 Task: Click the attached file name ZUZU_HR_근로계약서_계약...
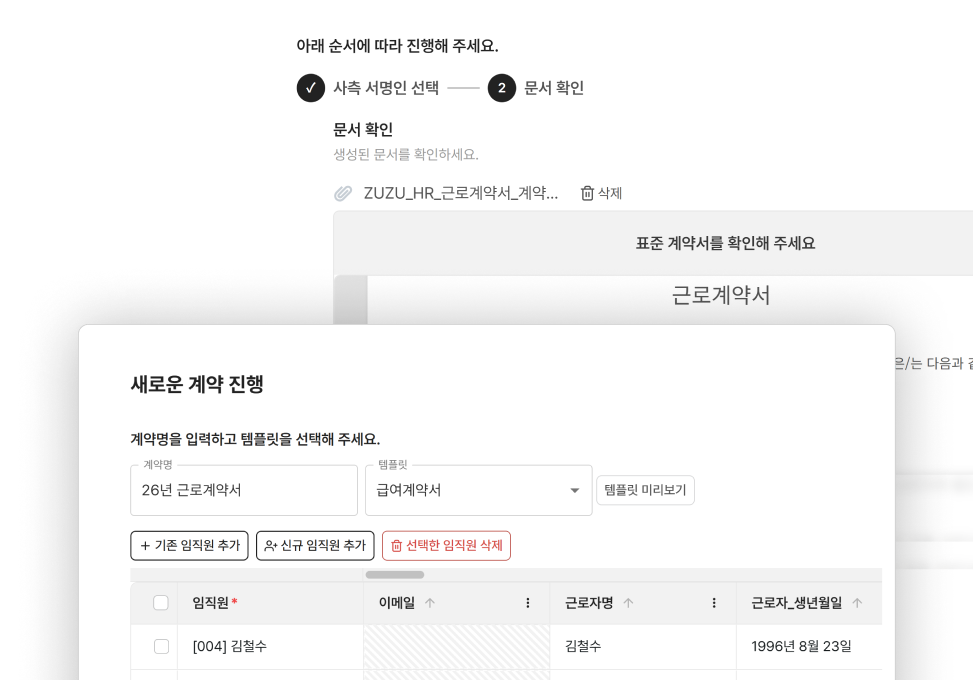460,194
